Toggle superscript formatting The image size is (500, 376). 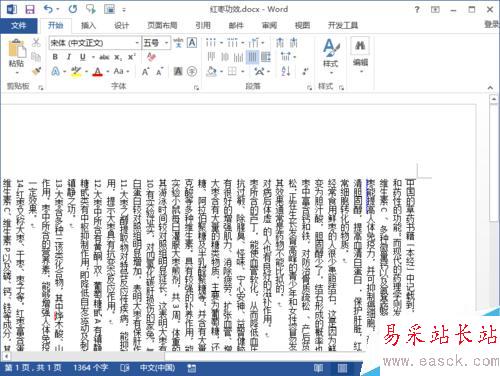(132, 57)
